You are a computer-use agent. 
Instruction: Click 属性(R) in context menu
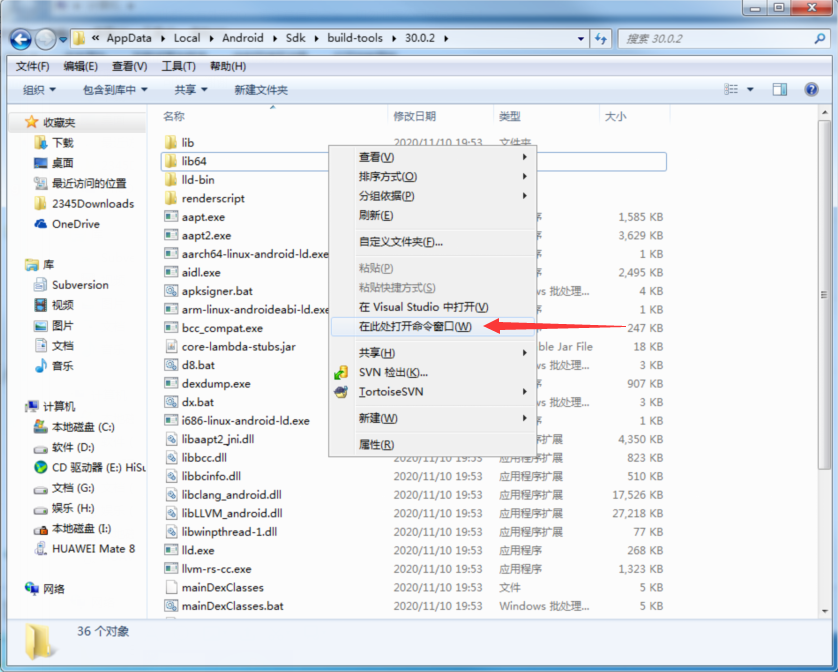[433, 445]
